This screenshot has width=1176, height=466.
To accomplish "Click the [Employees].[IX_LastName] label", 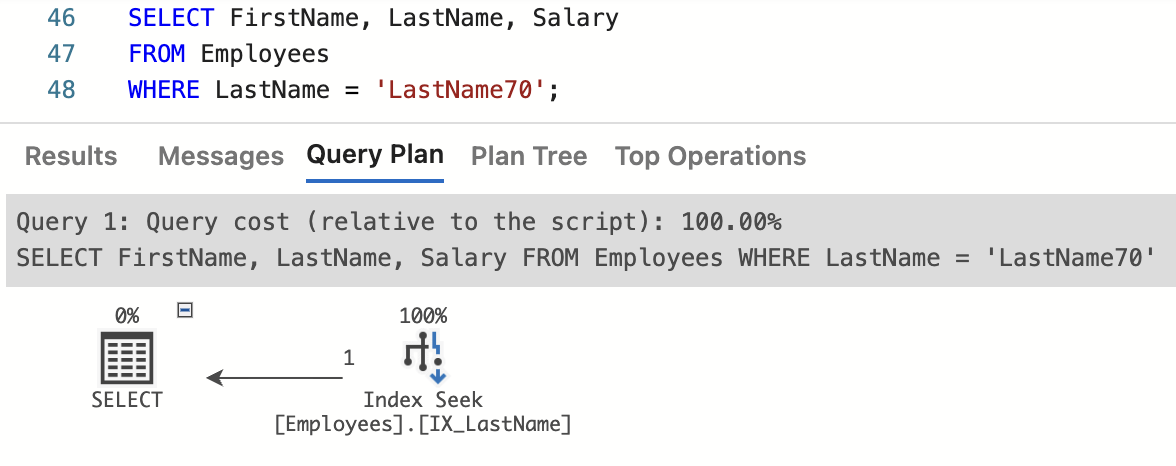I will click(x=423, y=424).
